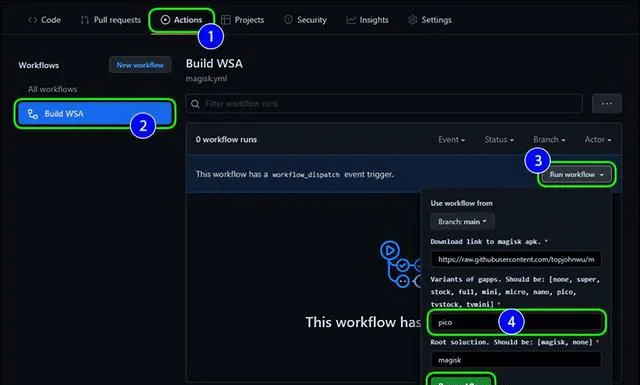The height and width of the screenshot is (385, 640).
Task: Click the Projects table icon
Action: pos(226,20)
